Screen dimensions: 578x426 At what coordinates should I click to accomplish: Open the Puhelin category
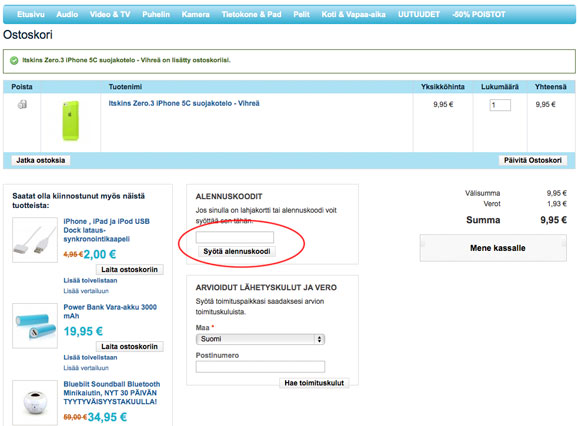click(x=156, y=14)
